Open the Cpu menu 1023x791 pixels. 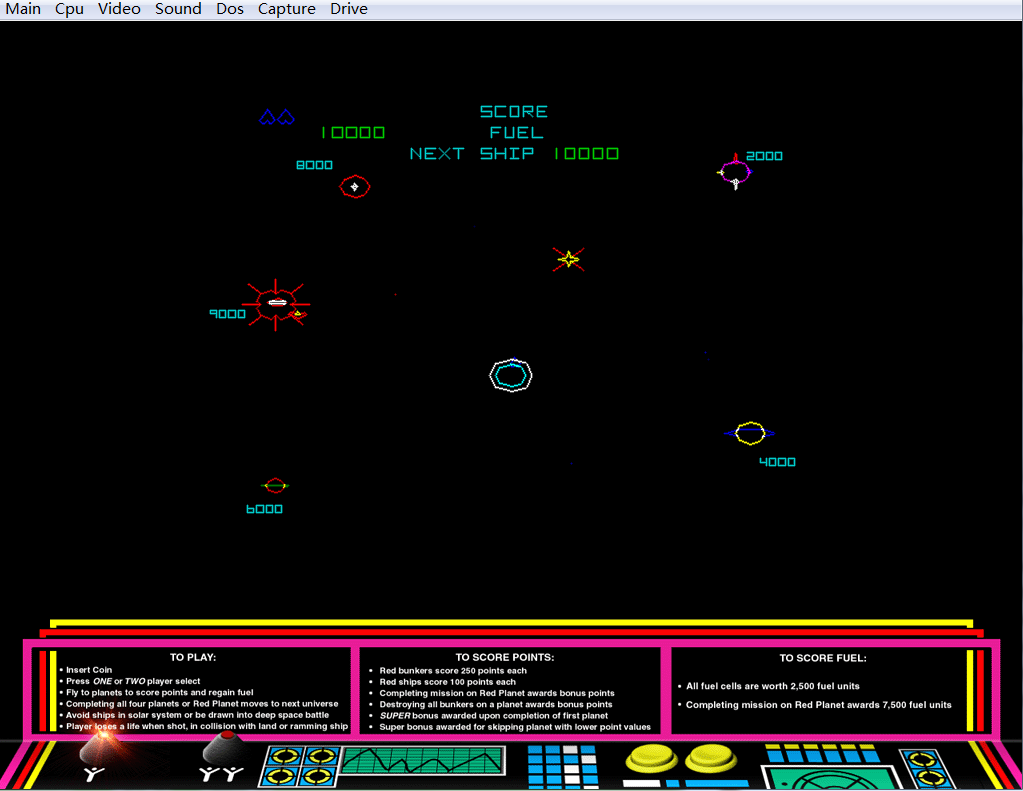(x=69, y=9)
